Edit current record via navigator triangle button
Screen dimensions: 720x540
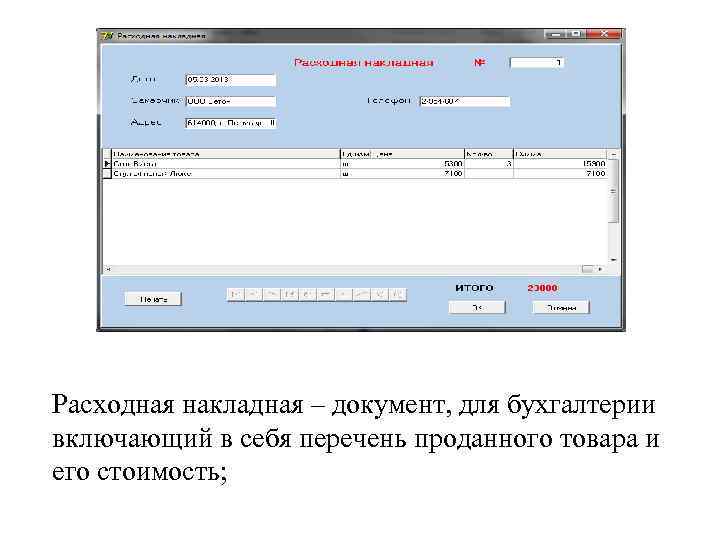pyautogui.click(x=343, y=294)
